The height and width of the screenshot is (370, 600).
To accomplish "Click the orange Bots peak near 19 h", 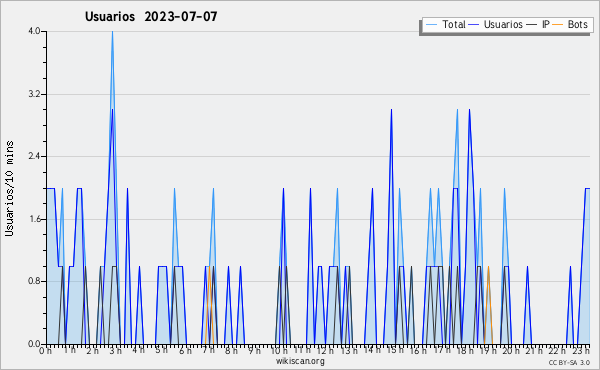I will (488, 267).
